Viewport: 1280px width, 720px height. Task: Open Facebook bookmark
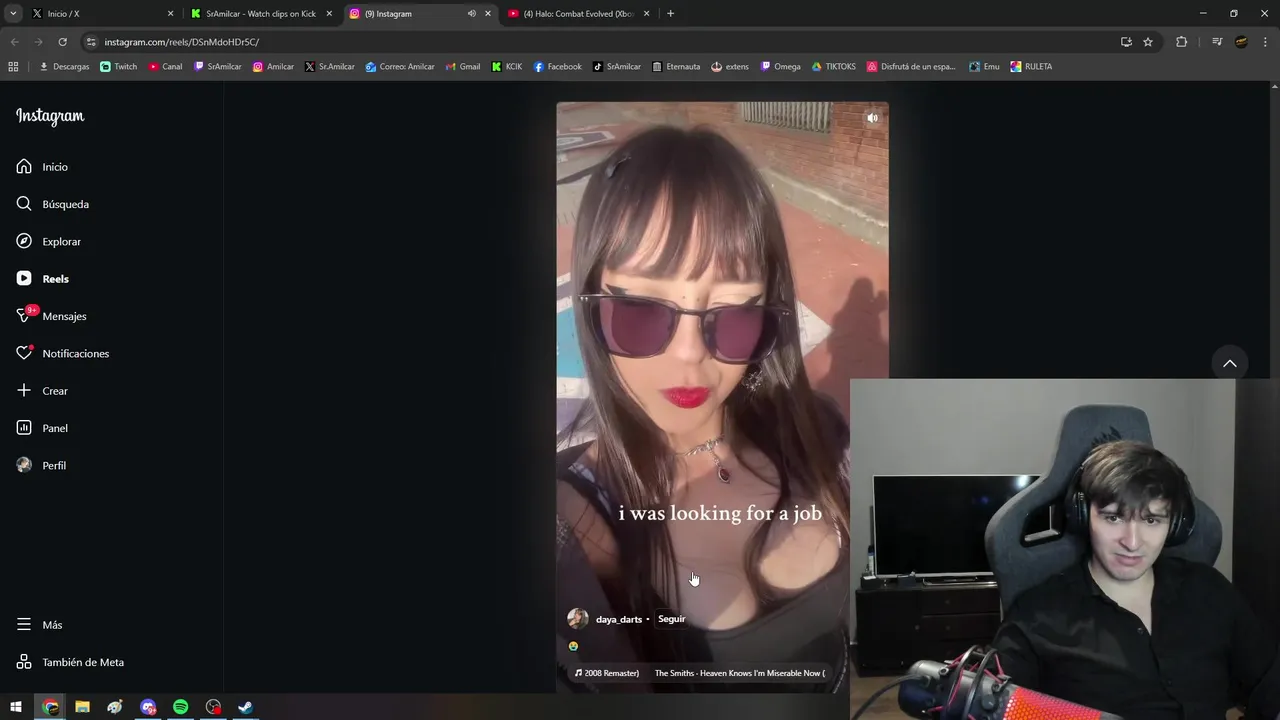[557, 67]
